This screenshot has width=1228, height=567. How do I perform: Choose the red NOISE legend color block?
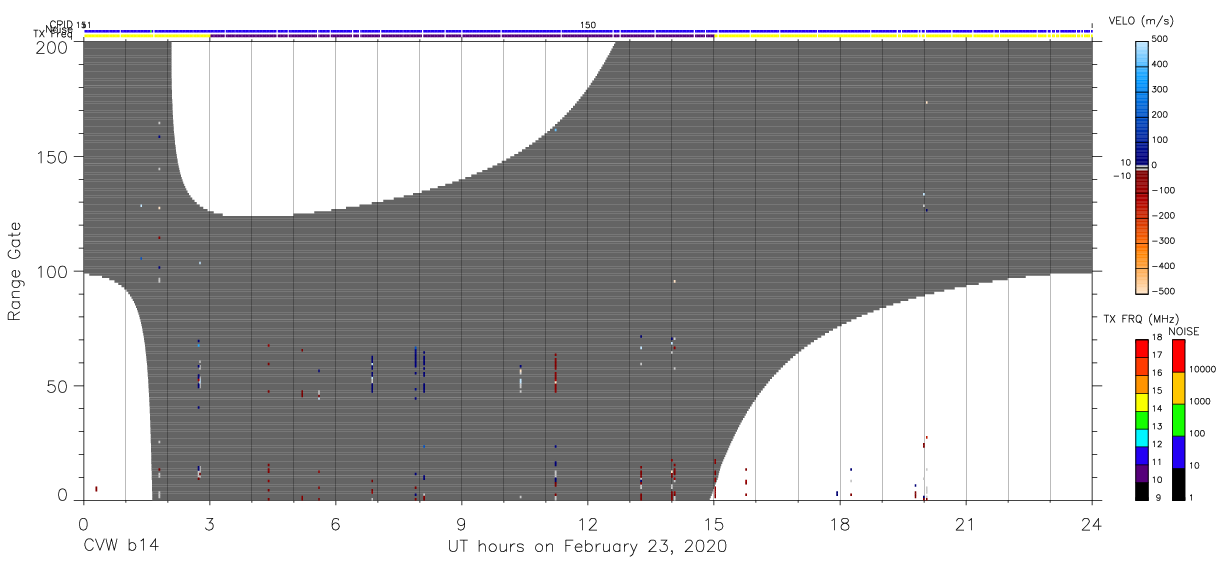1179,355
